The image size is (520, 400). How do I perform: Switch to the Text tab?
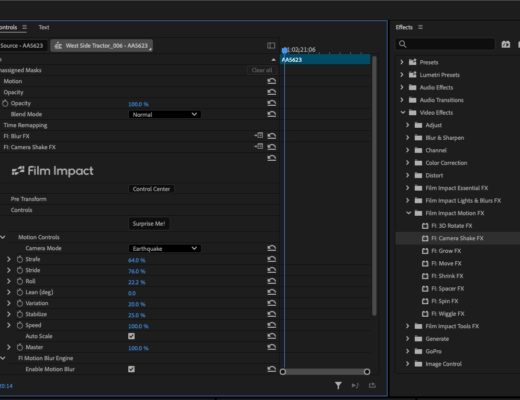point(44,27)
